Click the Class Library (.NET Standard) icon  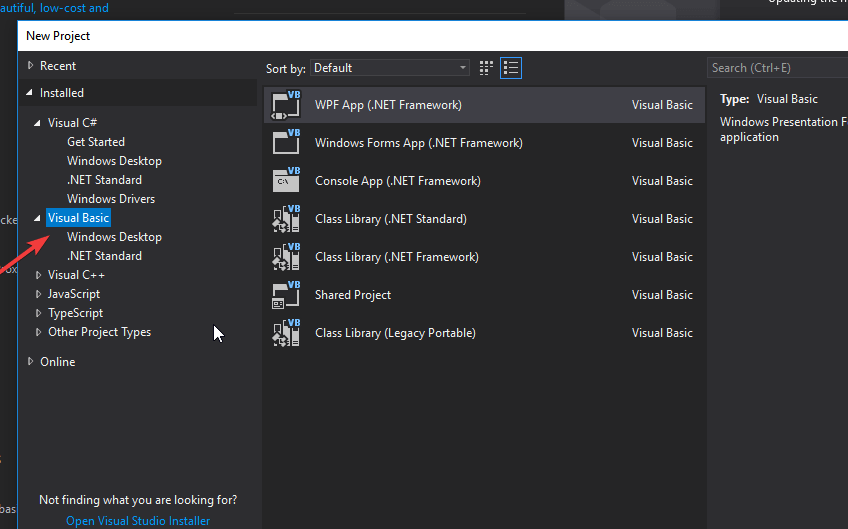point(286,219)
